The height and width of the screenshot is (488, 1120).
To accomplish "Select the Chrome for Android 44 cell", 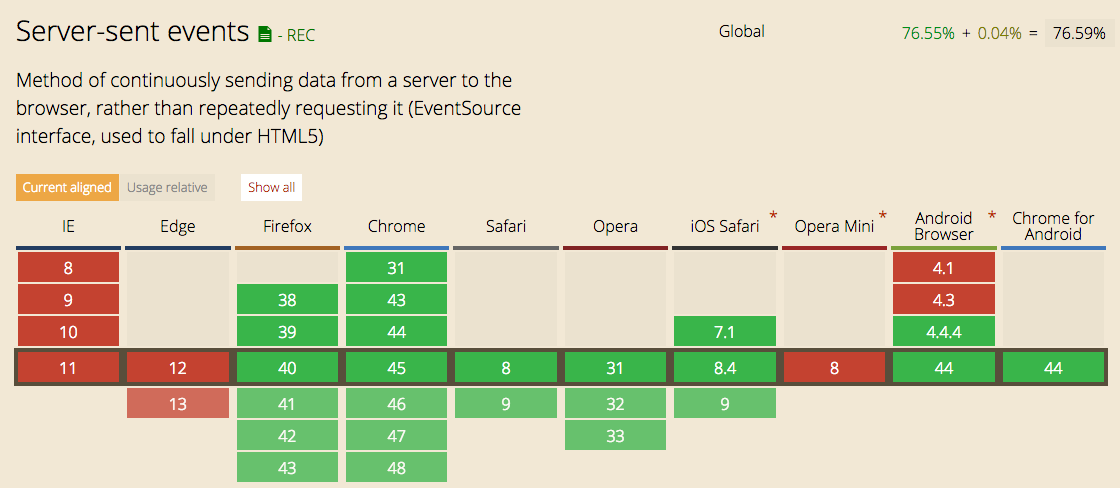I will (x=1054, y=368).
